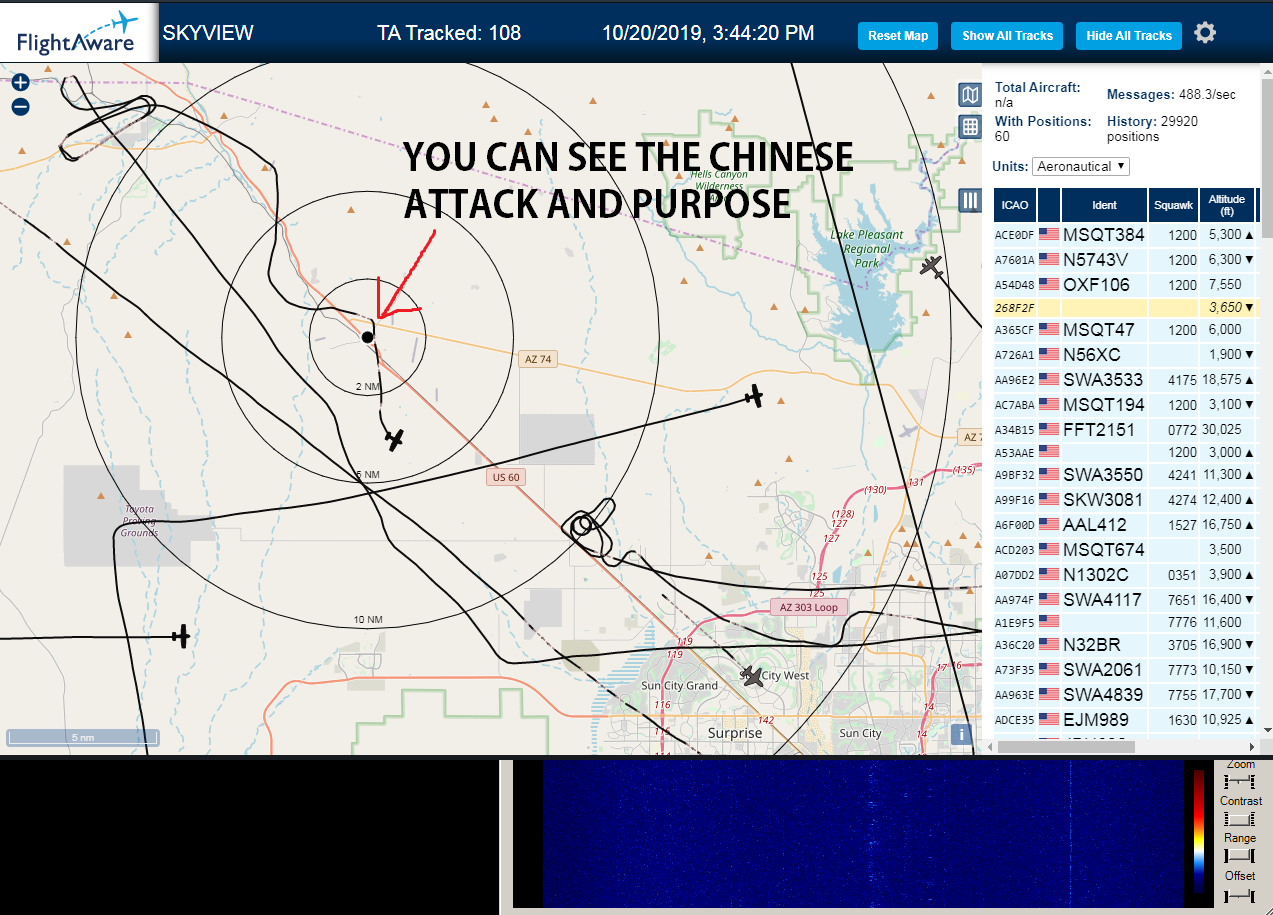The width and height of the screenshot is (1273, 915).
Task: Select the SKW3081 aircraft row
Action: point(1125,499)
